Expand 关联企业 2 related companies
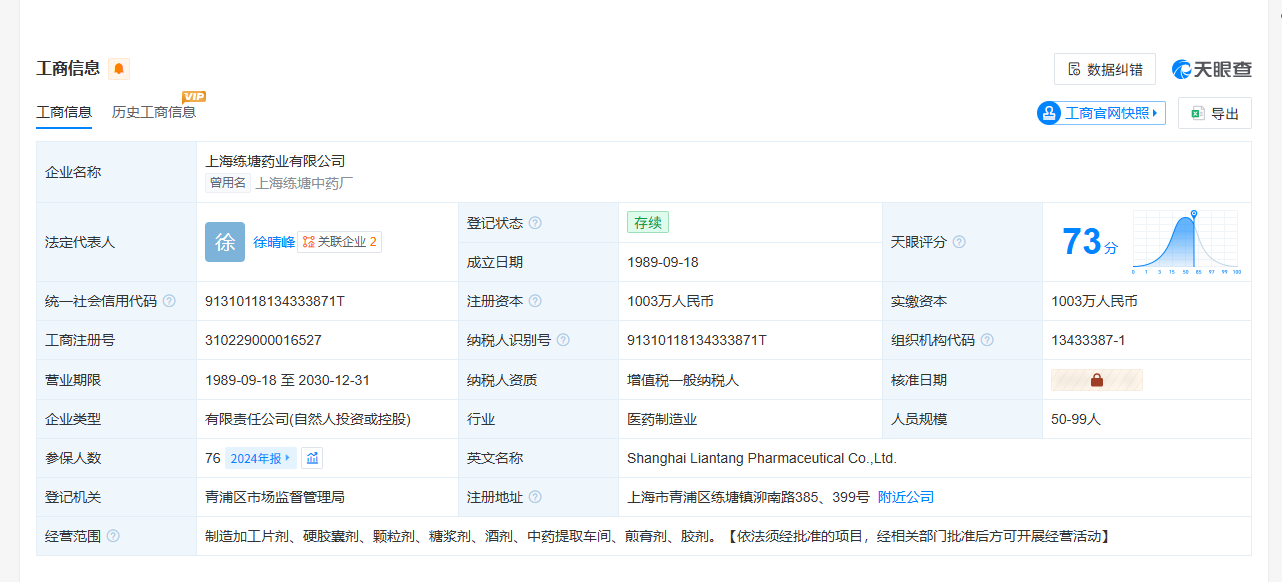 click(x=339, y=242)
